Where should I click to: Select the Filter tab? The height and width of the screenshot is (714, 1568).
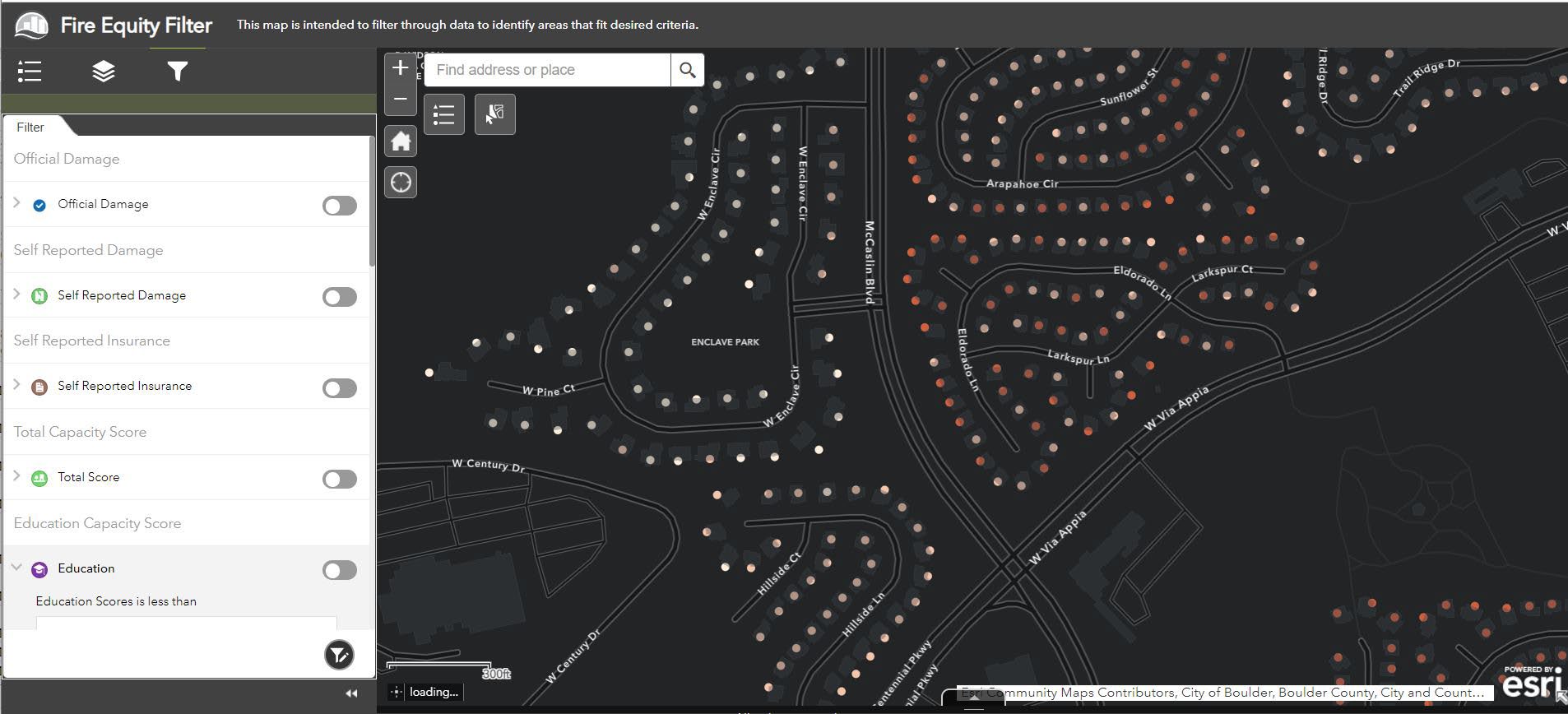(x=30, y=127)
